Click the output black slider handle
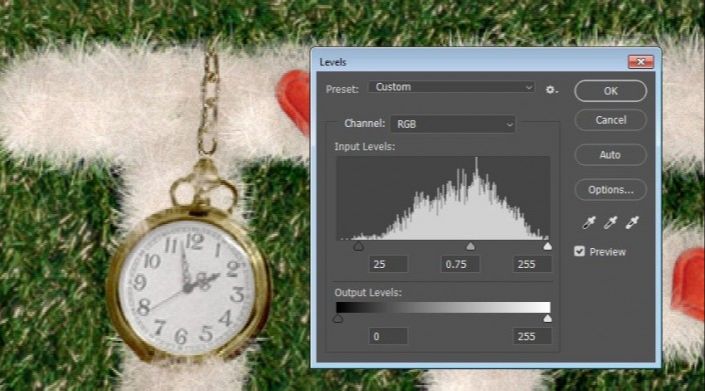 coord(338,319)
